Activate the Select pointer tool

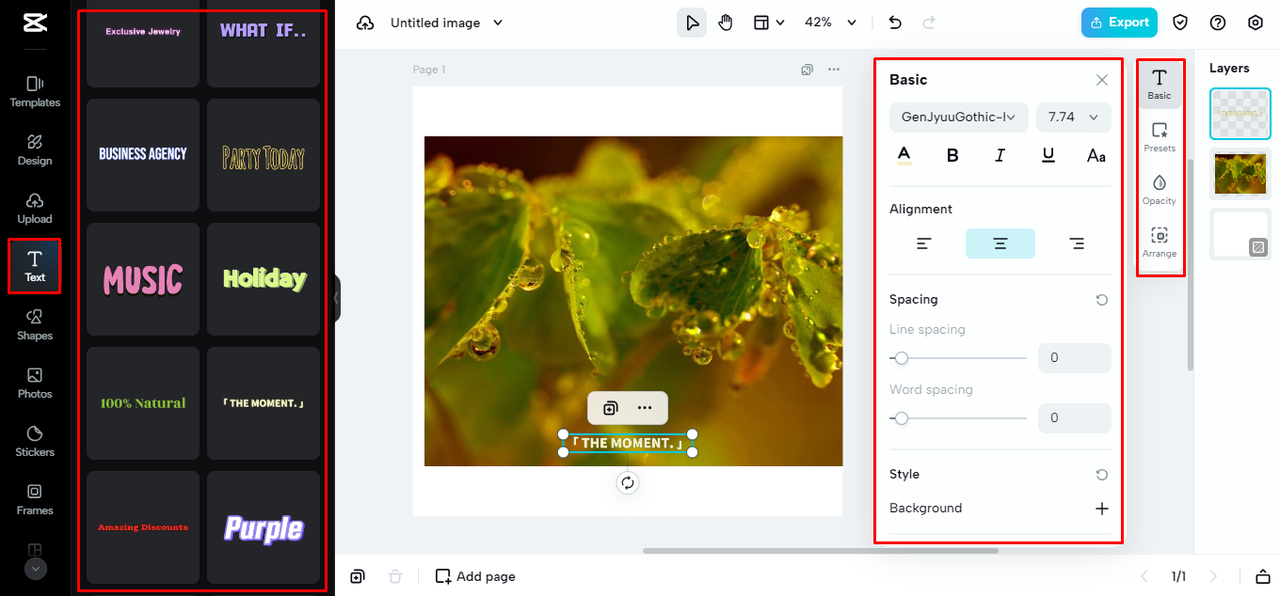[692, 22]
